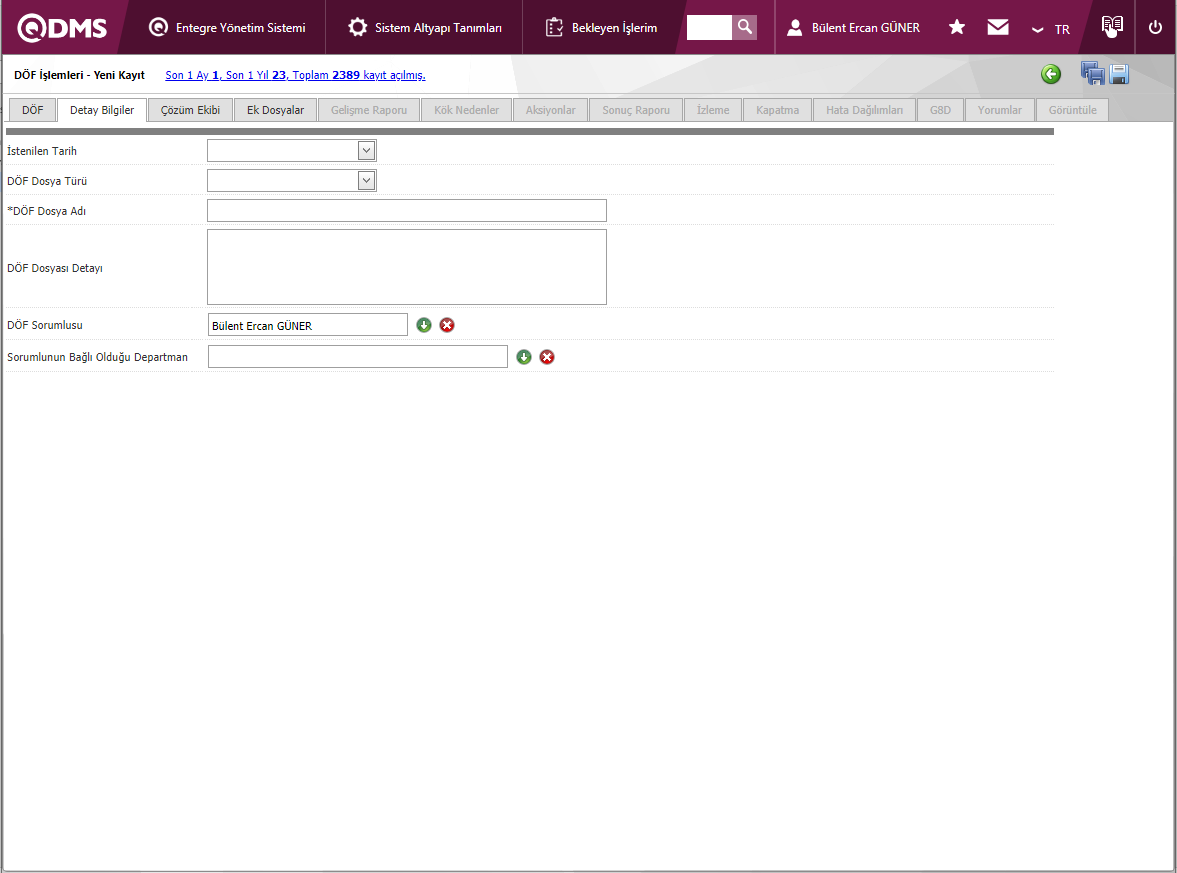The width and height of the screenshot is (1177, 873).
Task: Open Sistem Altyapı Tanımları menu
Action: pos(425,28)
